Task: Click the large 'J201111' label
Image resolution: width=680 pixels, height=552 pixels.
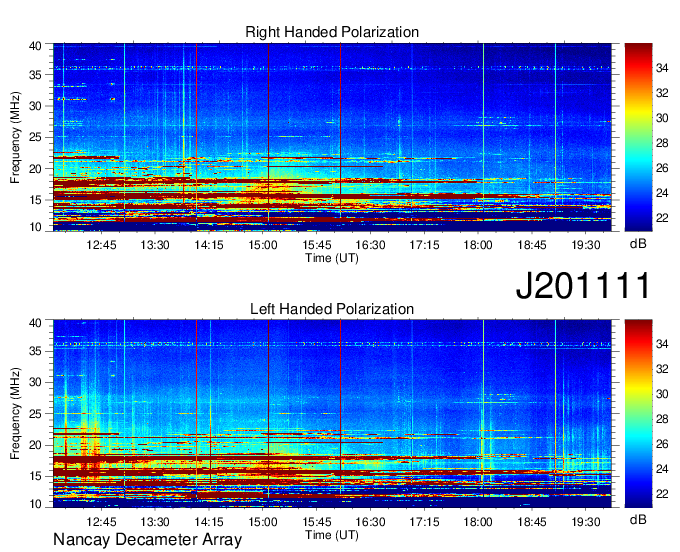Action: pos(583,285)
